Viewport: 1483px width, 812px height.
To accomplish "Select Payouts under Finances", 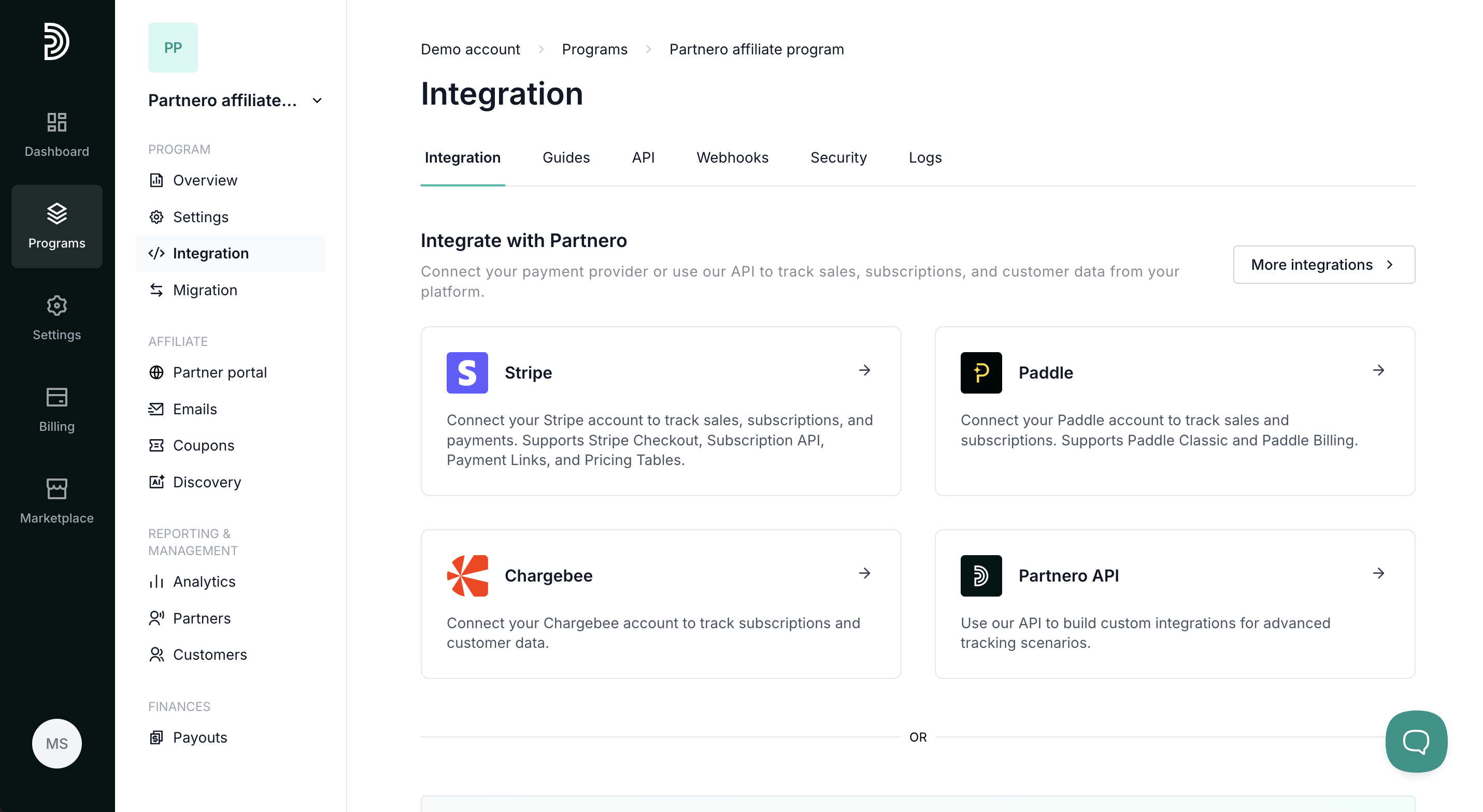I will (x=200, y=737).
